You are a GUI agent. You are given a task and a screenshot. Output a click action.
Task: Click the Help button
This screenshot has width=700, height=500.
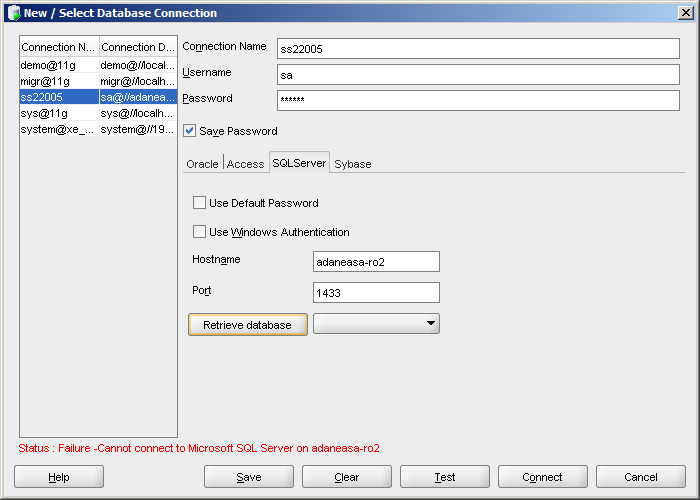coord(59,477)
